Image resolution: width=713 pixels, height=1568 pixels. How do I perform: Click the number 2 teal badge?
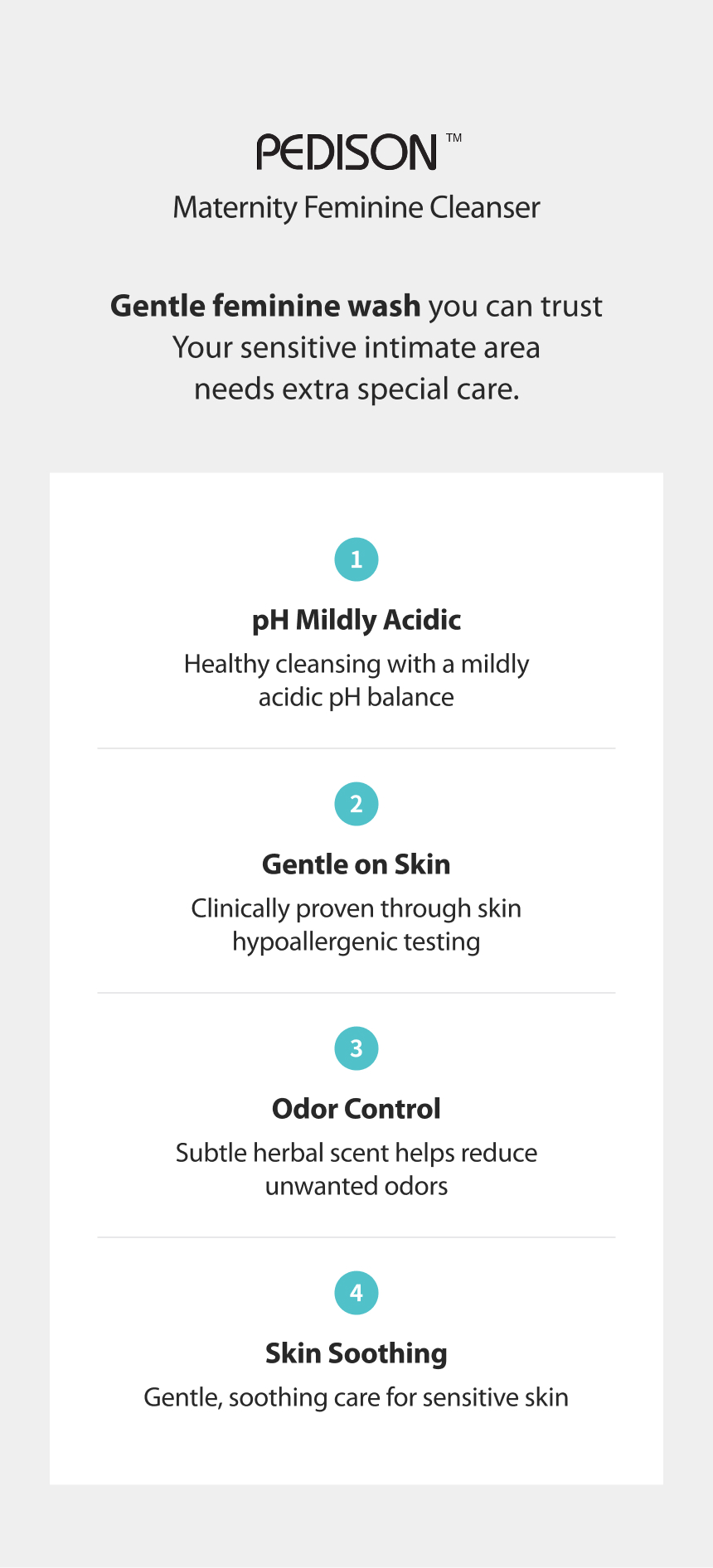tap(356, 804)
